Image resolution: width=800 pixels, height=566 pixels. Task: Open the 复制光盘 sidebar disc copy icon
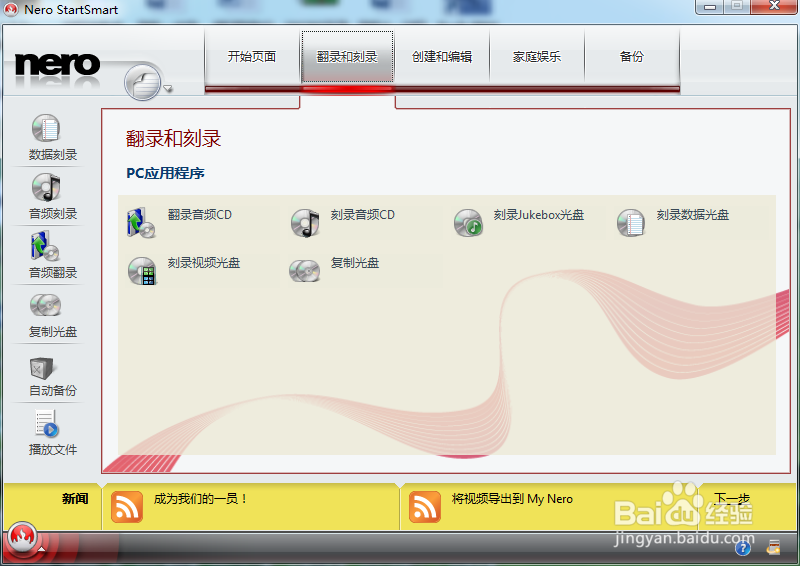[x=45, y=306]
